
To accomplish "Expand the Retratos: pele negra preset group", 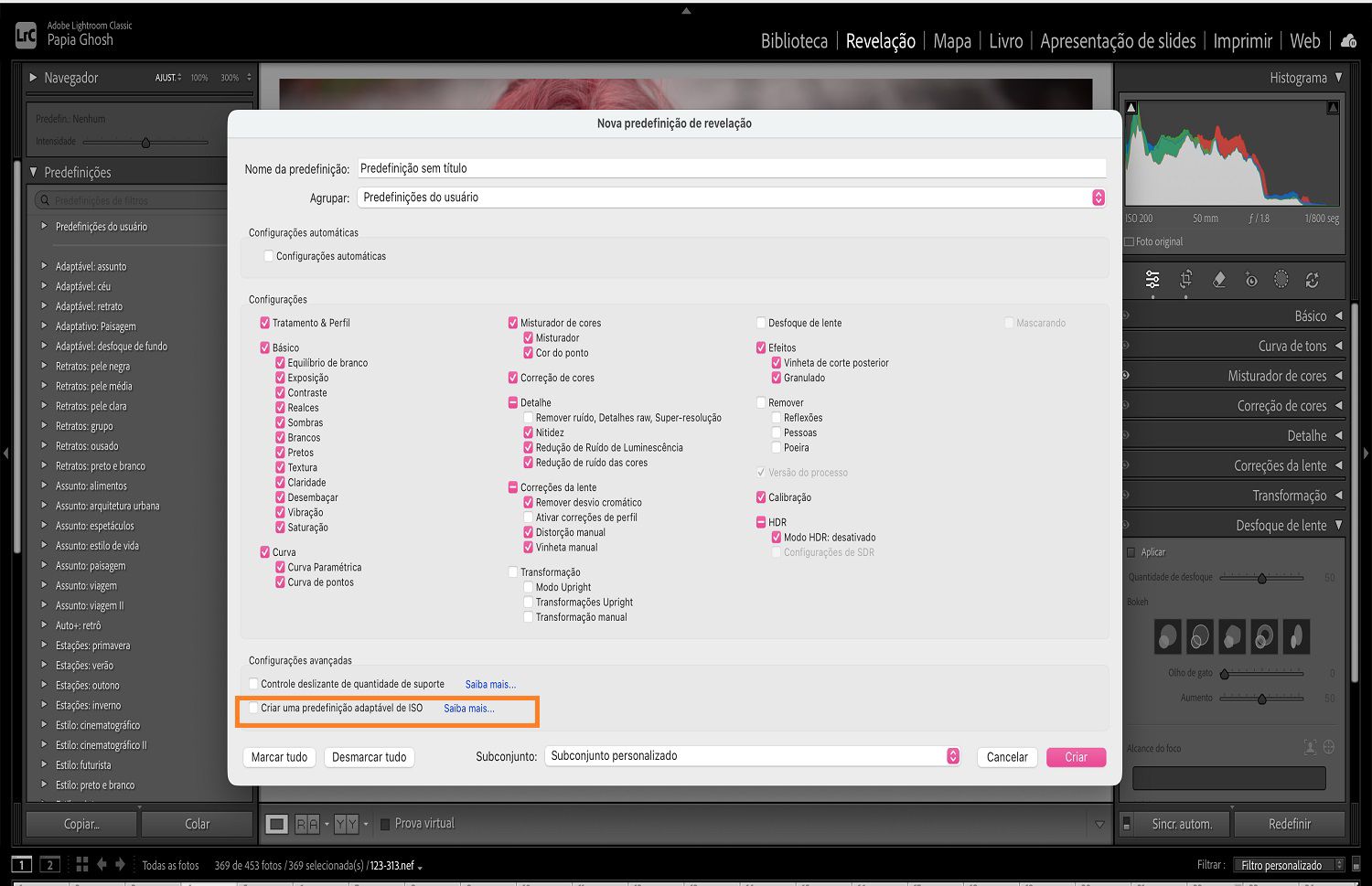I will click(x=43, y=366).
